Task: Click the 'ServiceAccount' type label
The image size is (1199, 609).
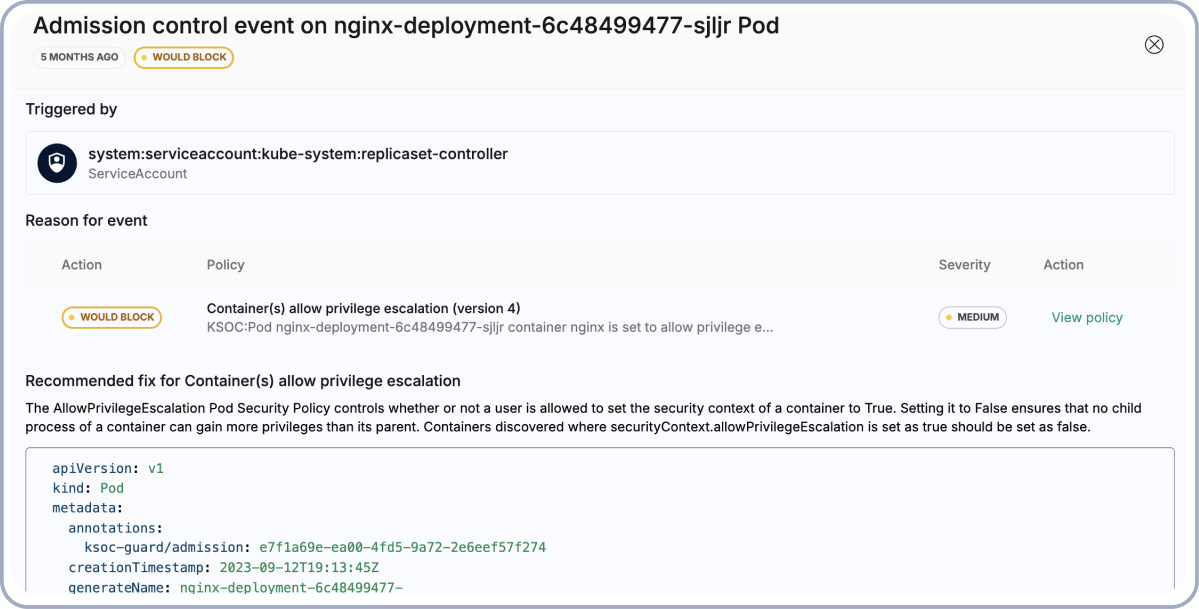Action: (x=137, y=173)
